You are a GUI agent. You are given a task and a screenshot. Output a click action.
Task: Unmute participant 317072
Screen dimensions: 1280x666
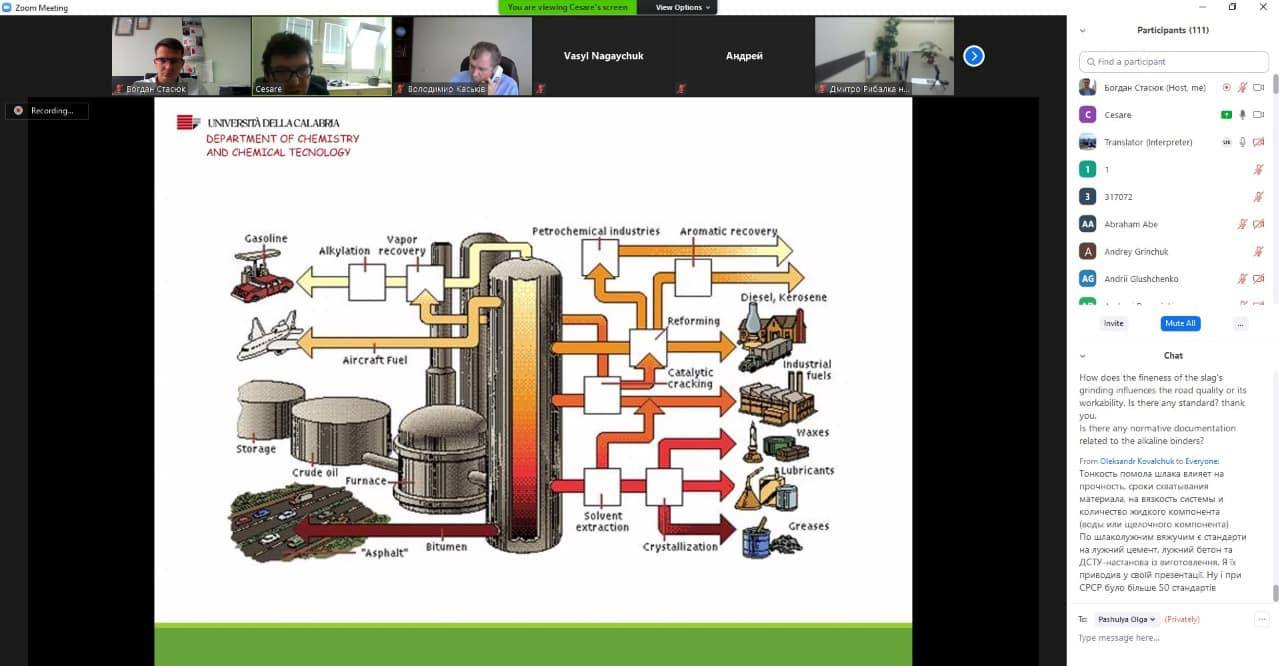click(x=1258, y=197)
